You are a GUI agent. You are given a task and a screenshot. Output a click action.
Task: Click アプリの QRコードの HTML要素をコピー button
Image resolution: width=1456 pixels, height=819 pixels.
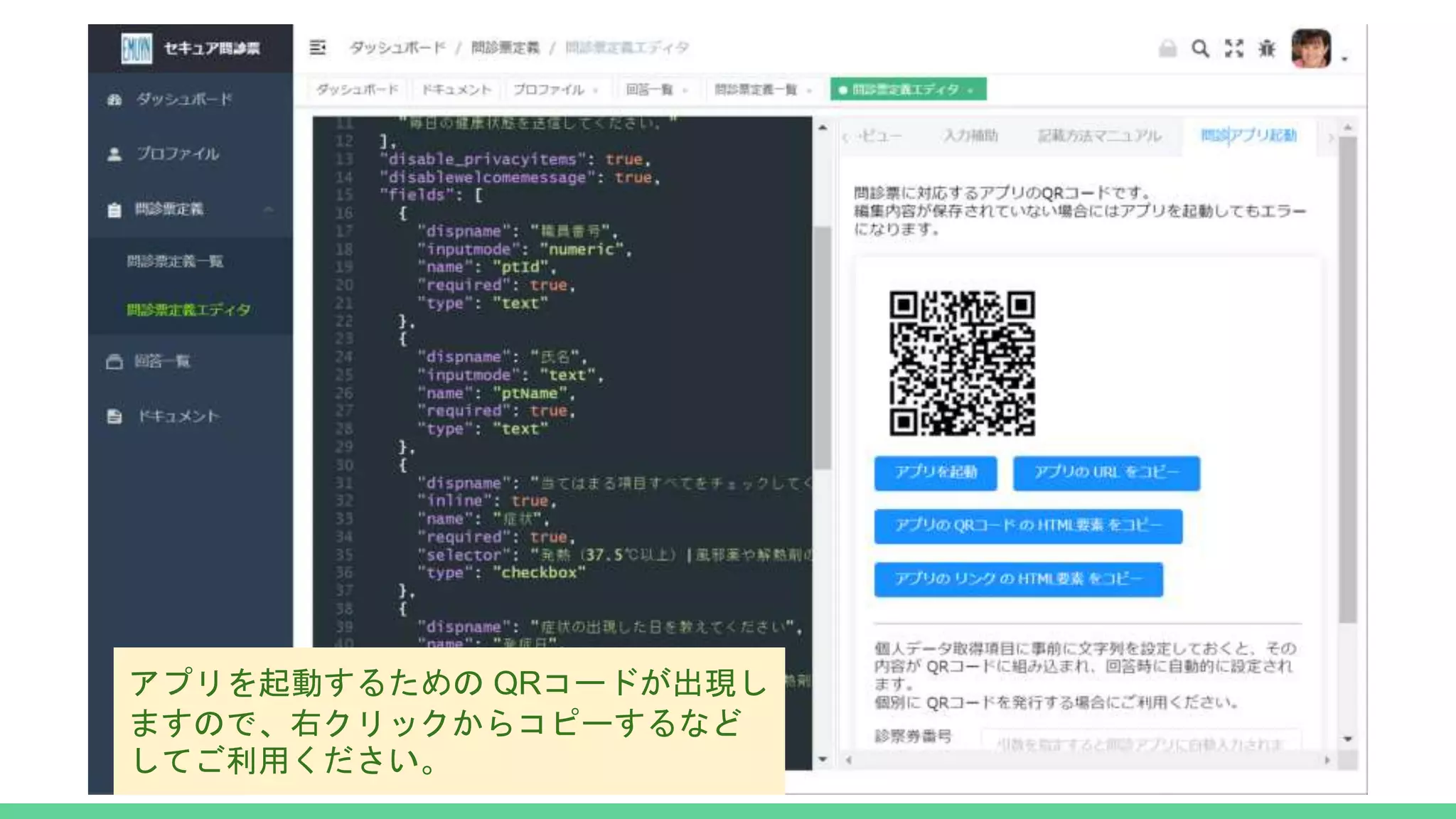pos(1028,526)
